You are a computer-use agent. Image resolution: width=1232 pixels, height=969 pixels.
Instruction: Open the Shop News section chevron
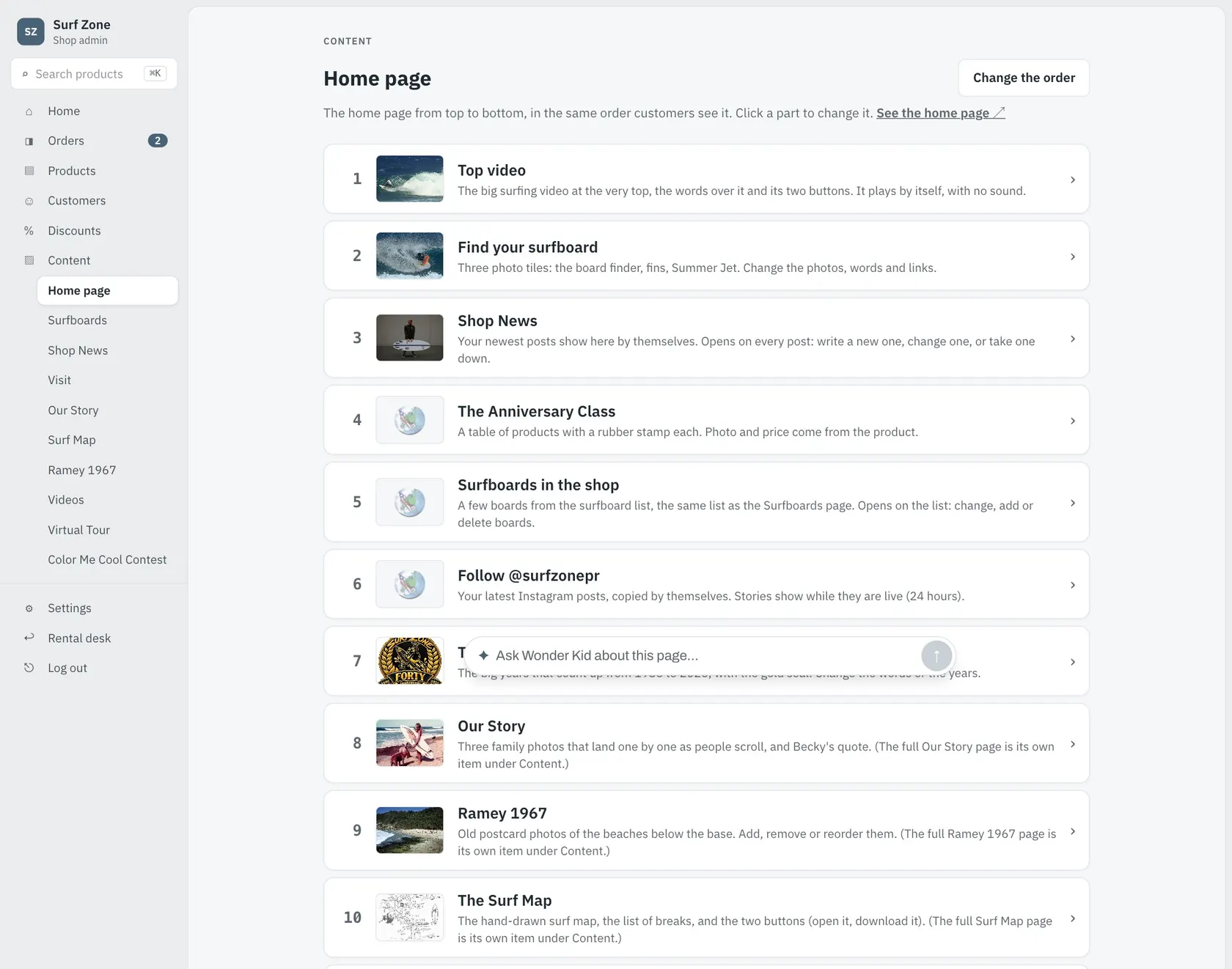click(x=1073, y=339)
